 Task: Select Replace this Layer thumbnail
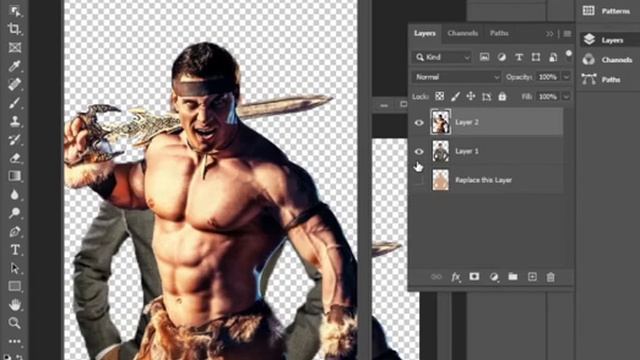440,180
